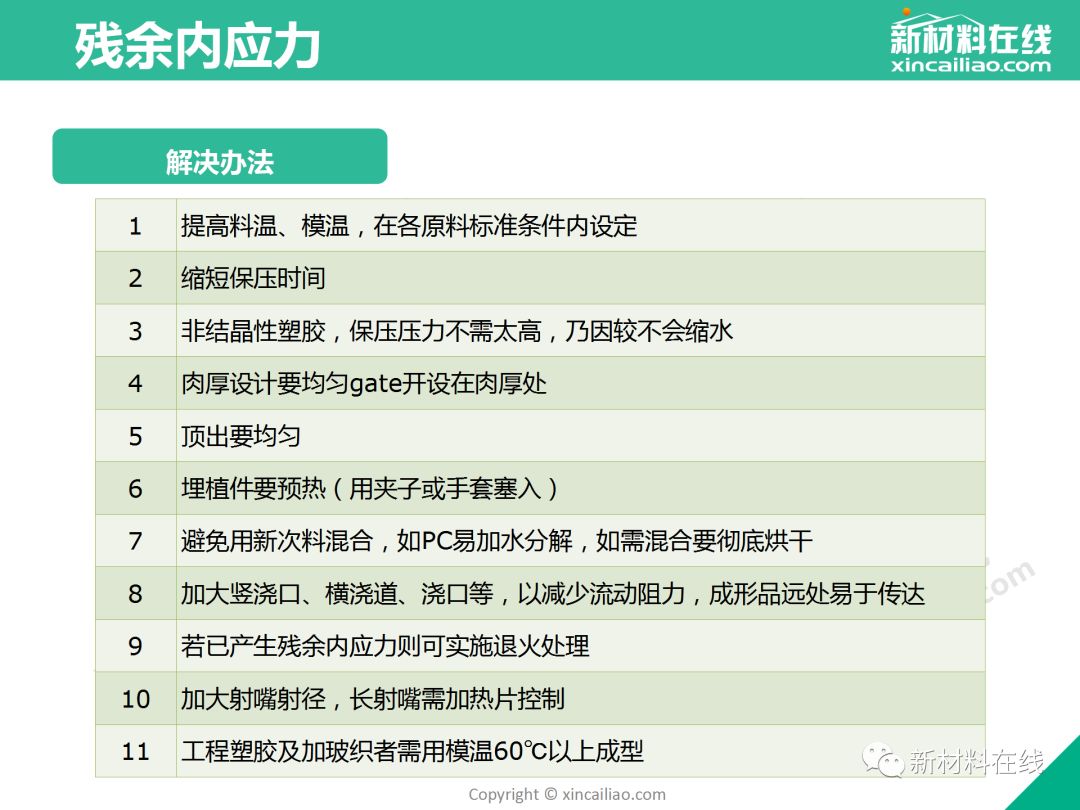Click the 新材料在线 watermark text at bottom right
The image size is (1080, 810).
click(976, 761)
